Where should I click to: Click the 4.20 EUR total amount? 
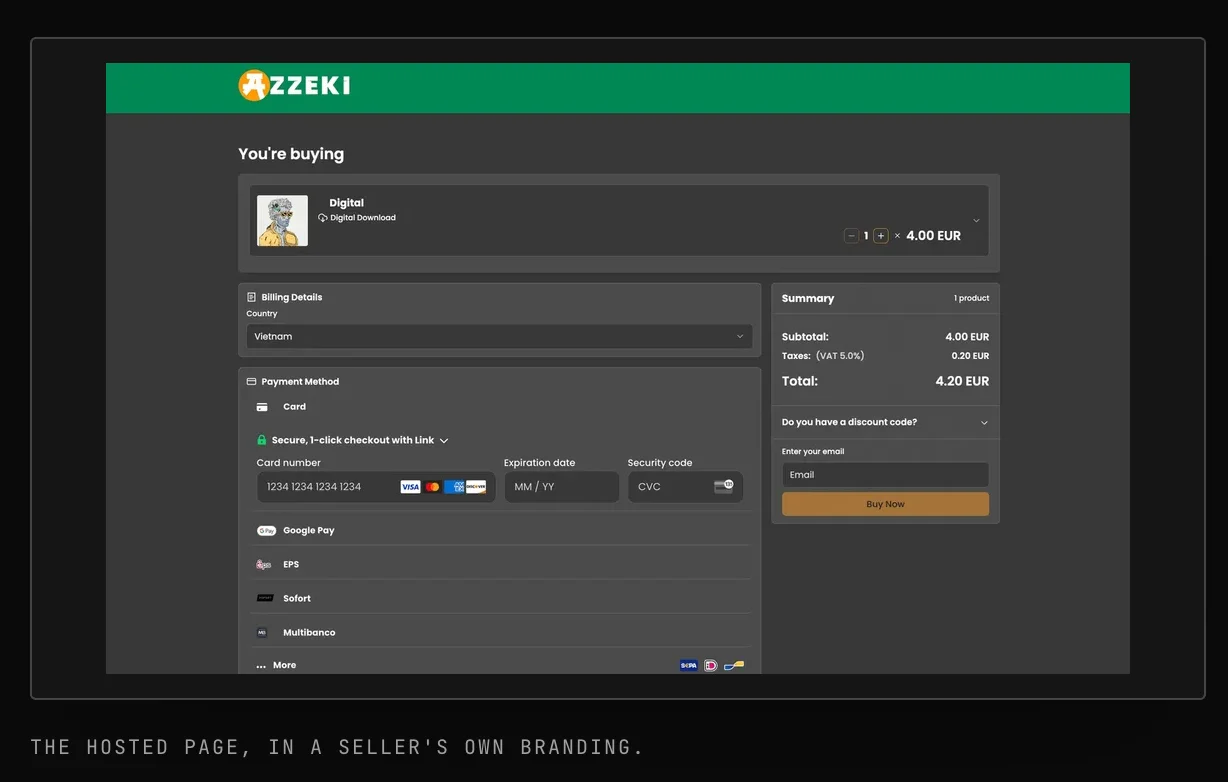coord(962,381)
